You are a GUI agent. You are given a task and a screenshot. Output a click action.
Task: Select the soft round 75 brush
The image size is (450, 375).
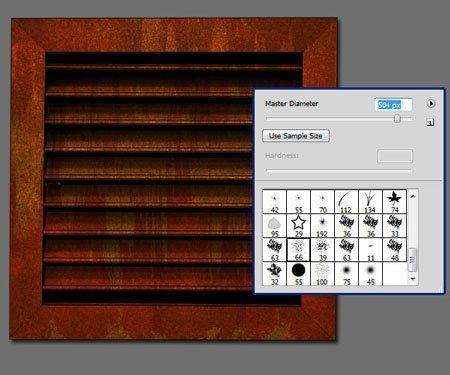tap(346, 274)
